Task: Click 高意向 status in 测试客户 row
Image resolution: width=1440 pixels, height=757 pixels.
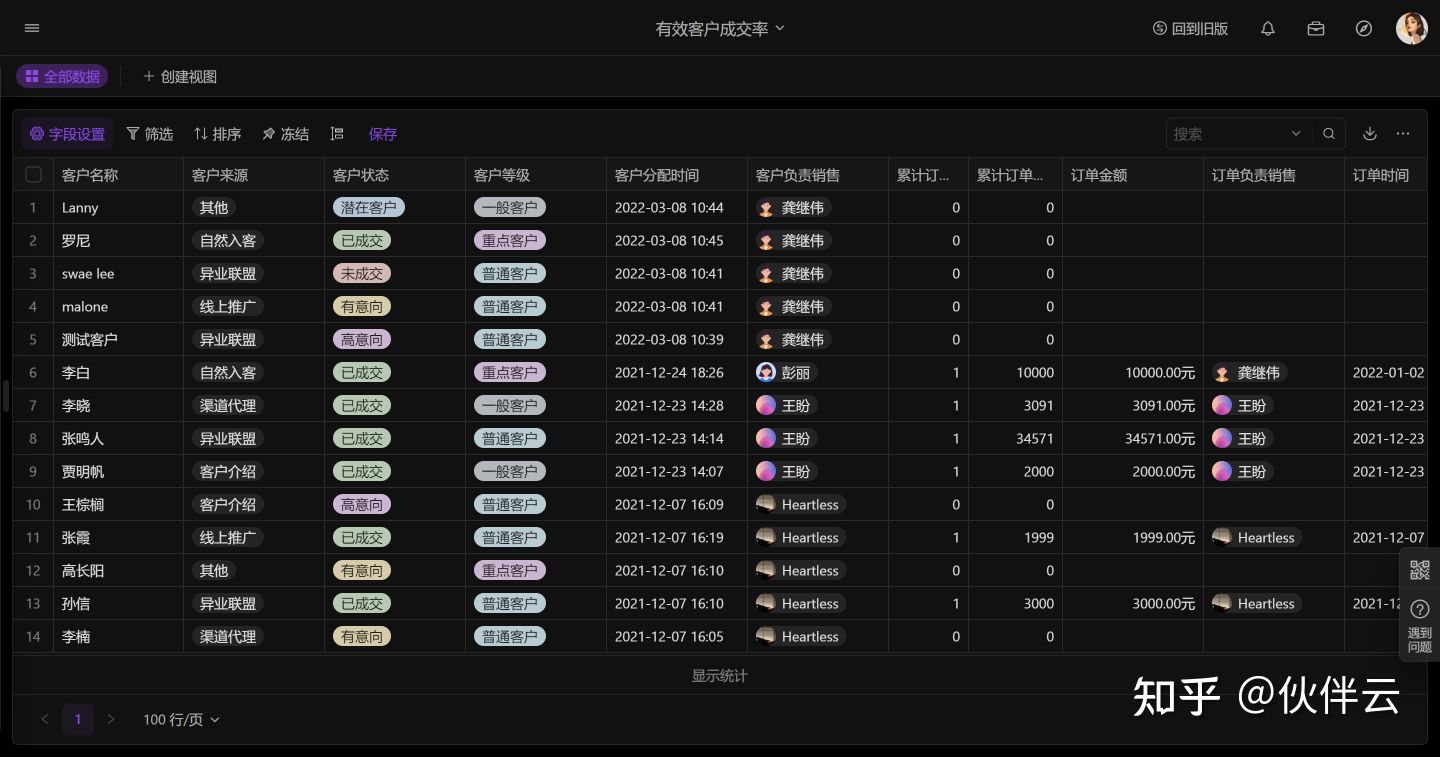Action: (x=362, y=340)
